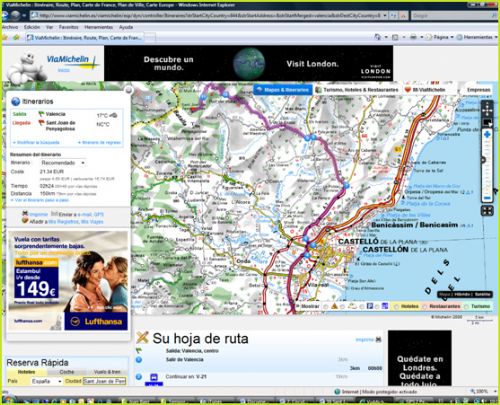Refresh the page with the reload icon
500x405 pixels.
394,16
